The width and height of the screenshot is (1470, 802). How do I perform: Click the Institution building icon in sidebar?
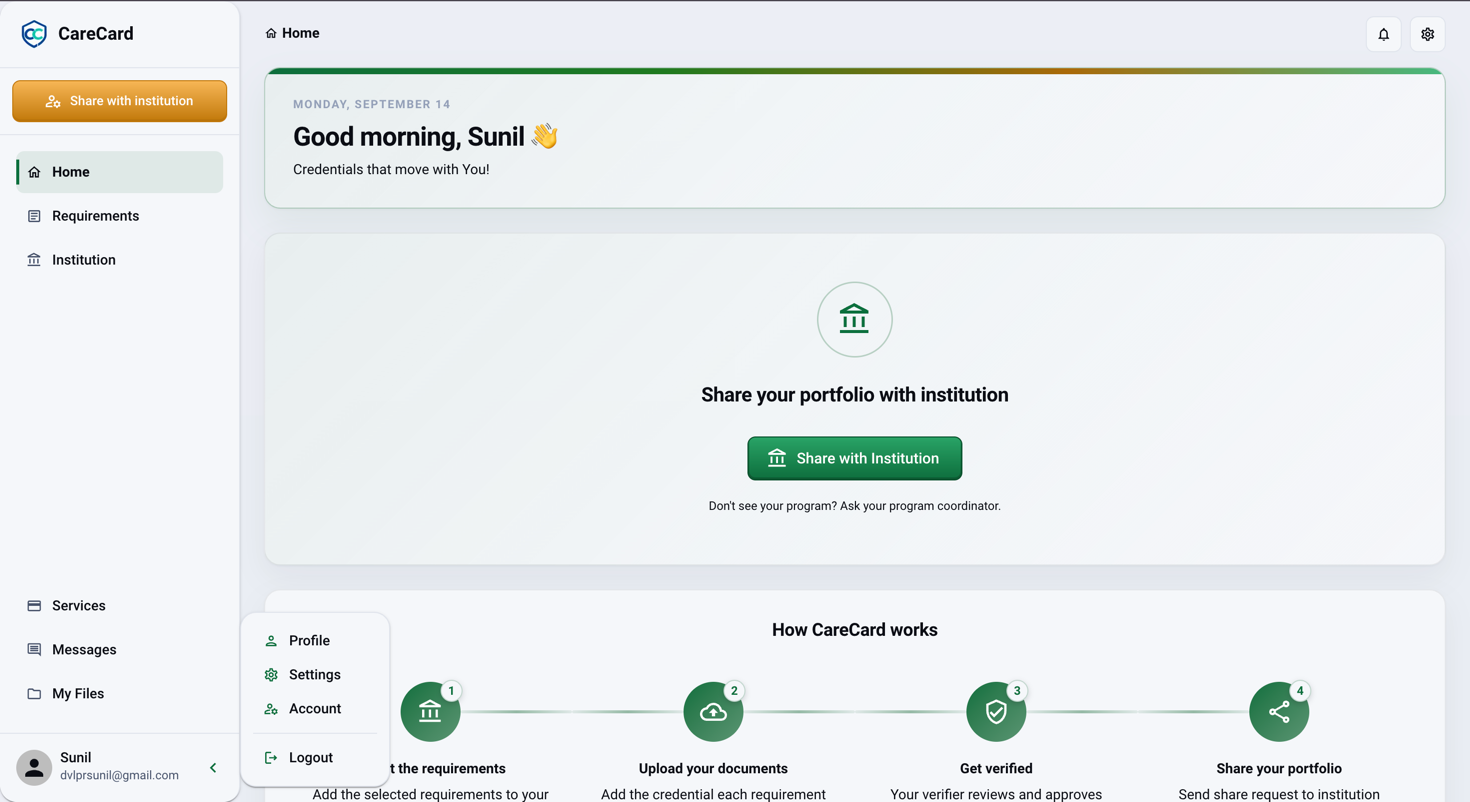(34, 260)
